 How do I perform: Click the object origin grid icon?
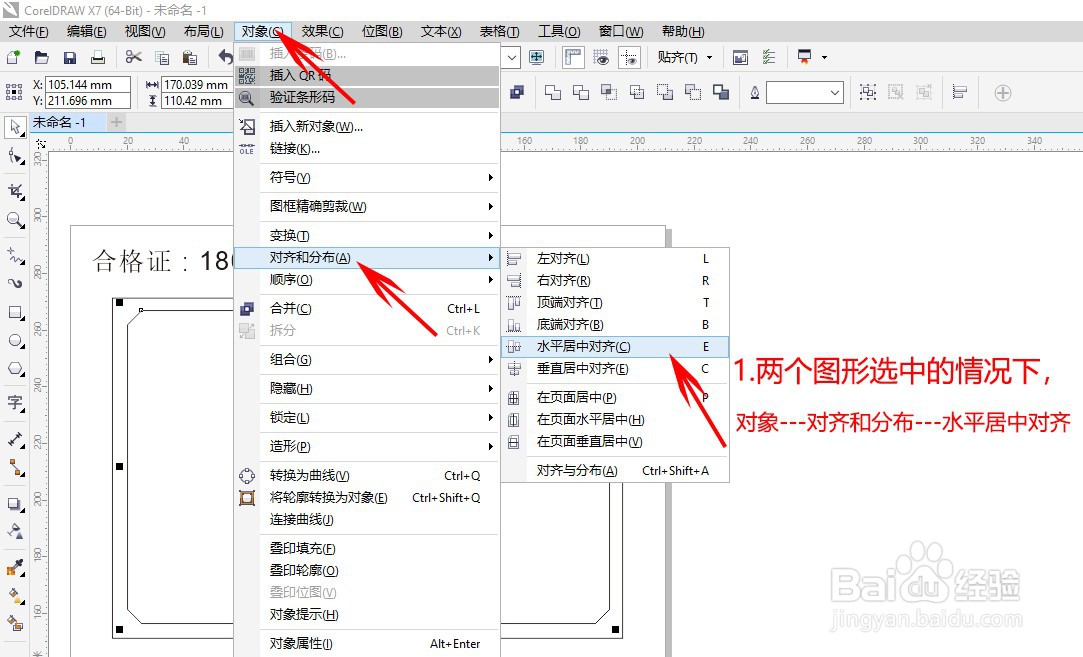coord(14,92)
